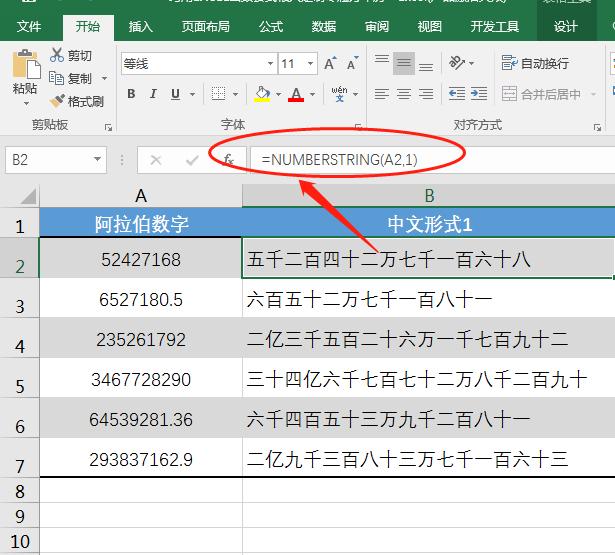Open the Page Layout (页面布局) tab
This screenshot has height=555, width=615.
click(x=206, y=27)
